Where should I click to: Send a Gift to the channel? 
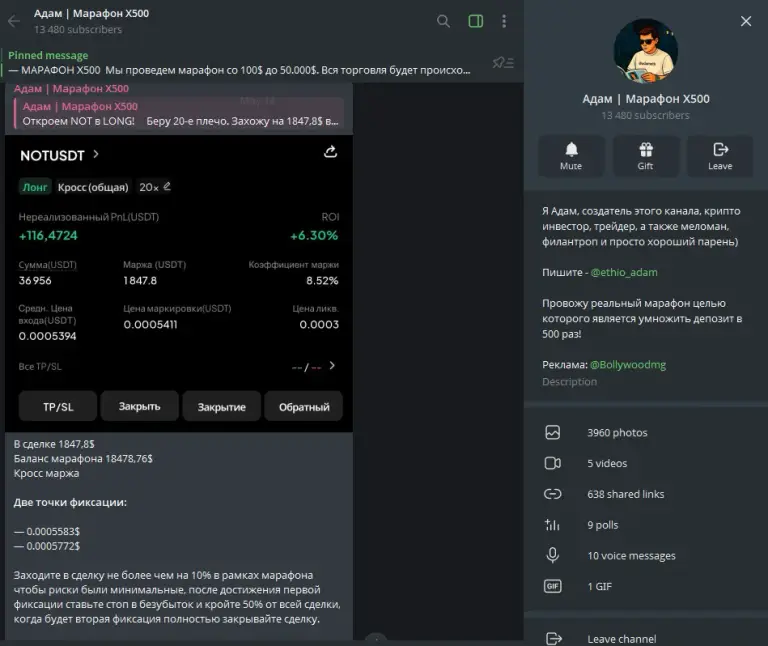646,156
